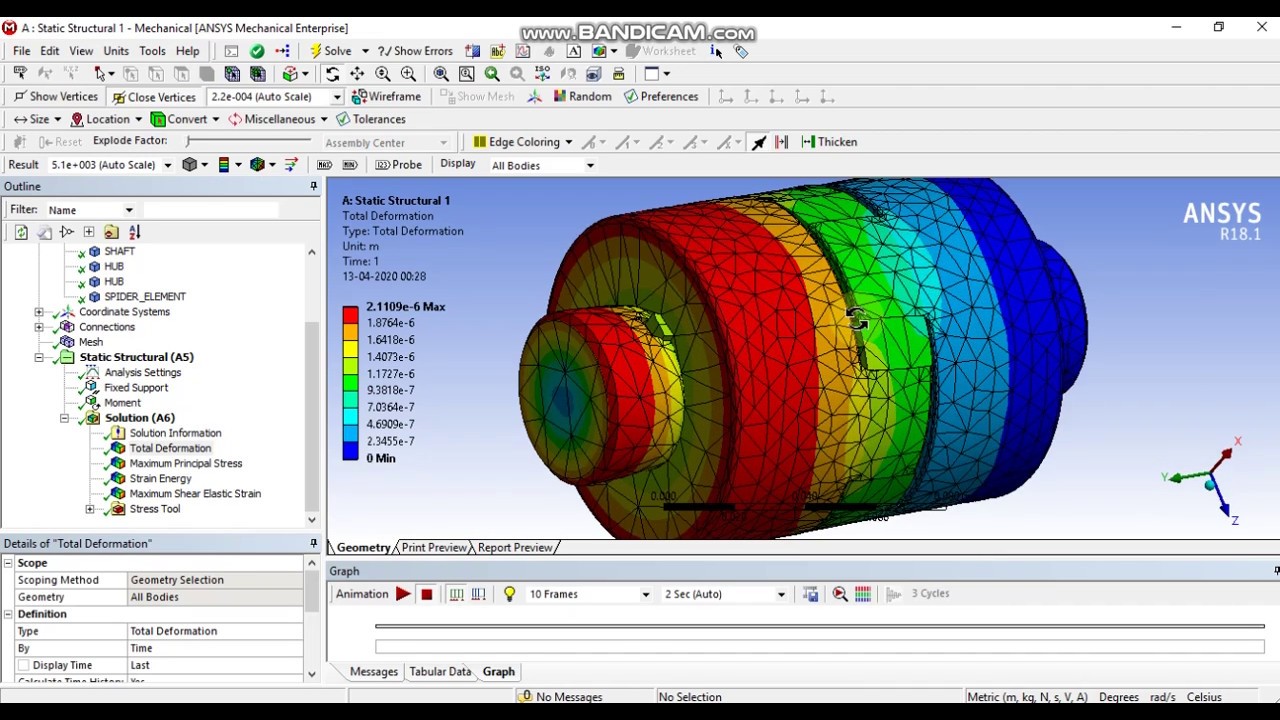Open the vertex Auto Scale dropdown
Image resolution: width=1280 pixels, height=720 pixels.
[337, 97]
